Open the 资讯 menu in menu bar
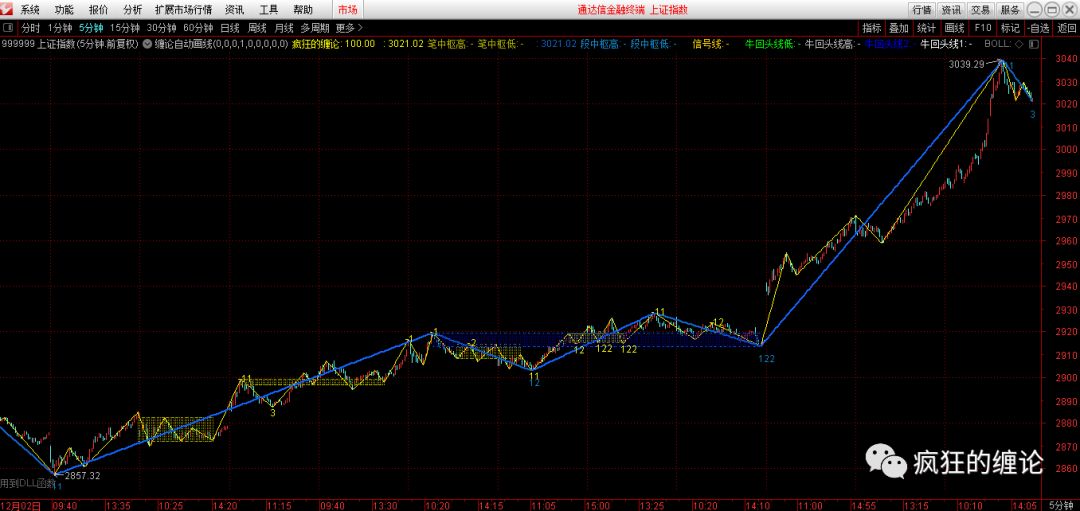 pos(235,10)
